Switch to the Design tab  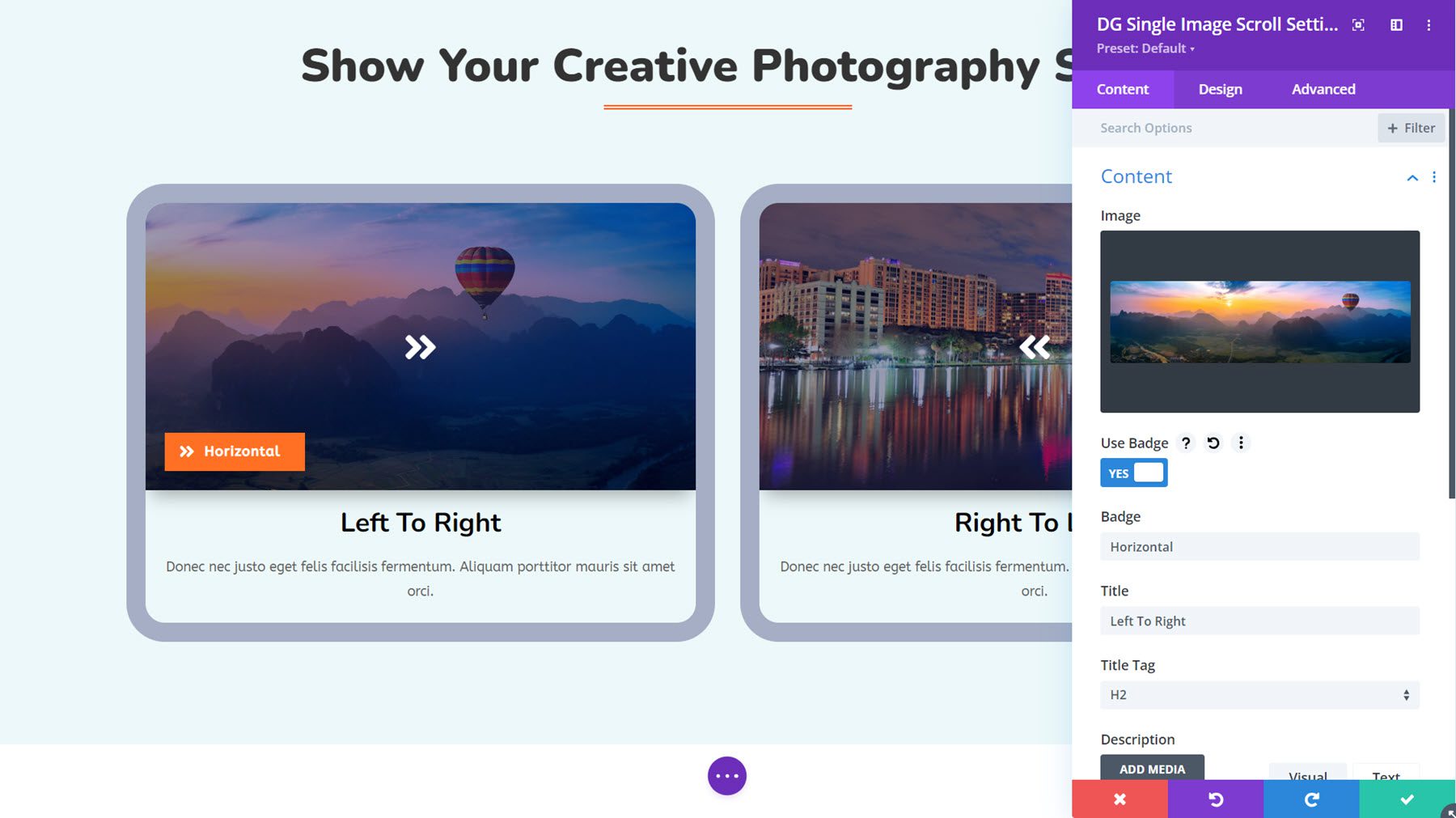point(1219,89)
